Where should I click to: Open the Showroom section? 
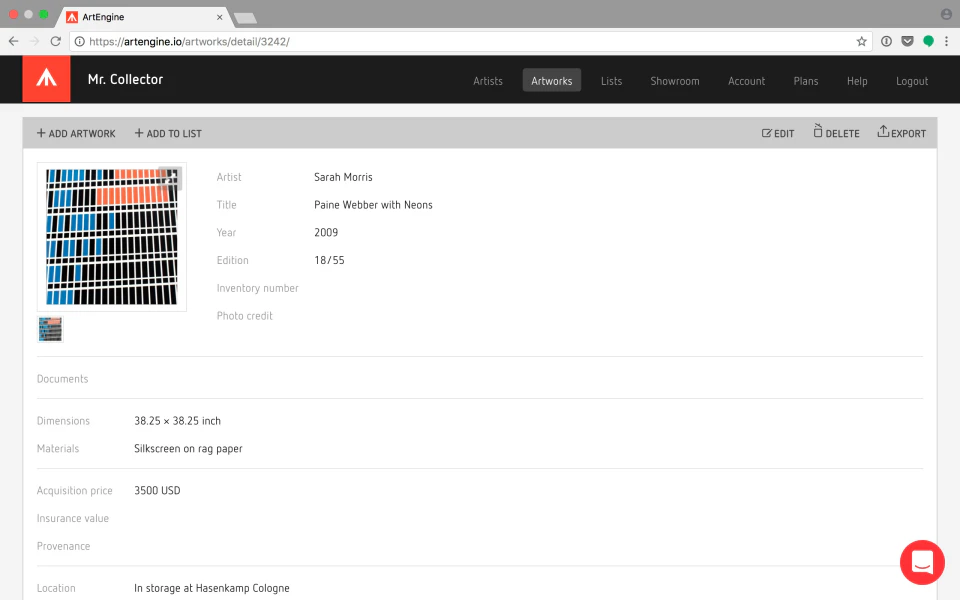[x=674, y=81]
